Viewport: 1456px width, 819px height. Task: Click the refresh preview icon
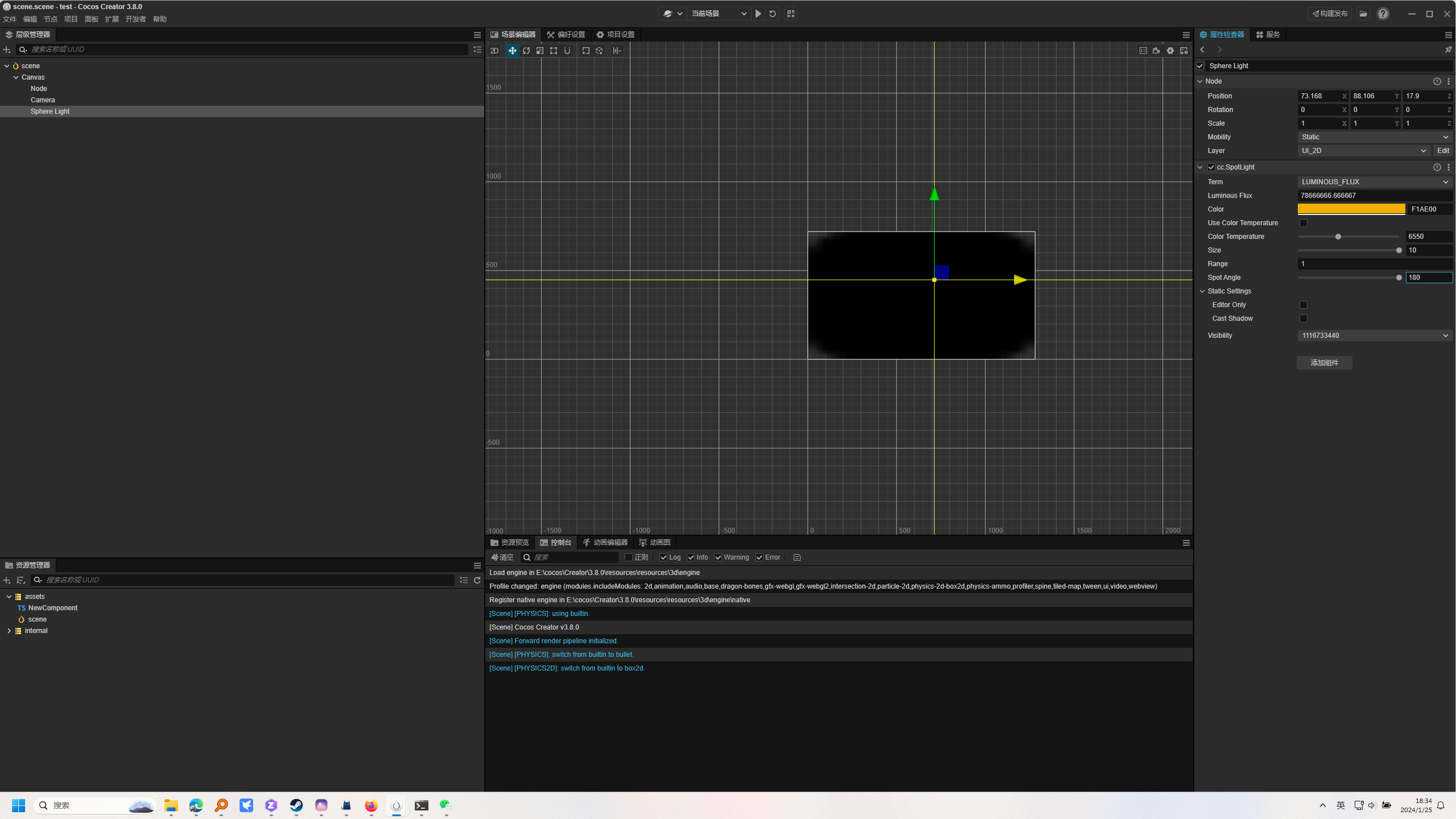click(x=773, y=14)
